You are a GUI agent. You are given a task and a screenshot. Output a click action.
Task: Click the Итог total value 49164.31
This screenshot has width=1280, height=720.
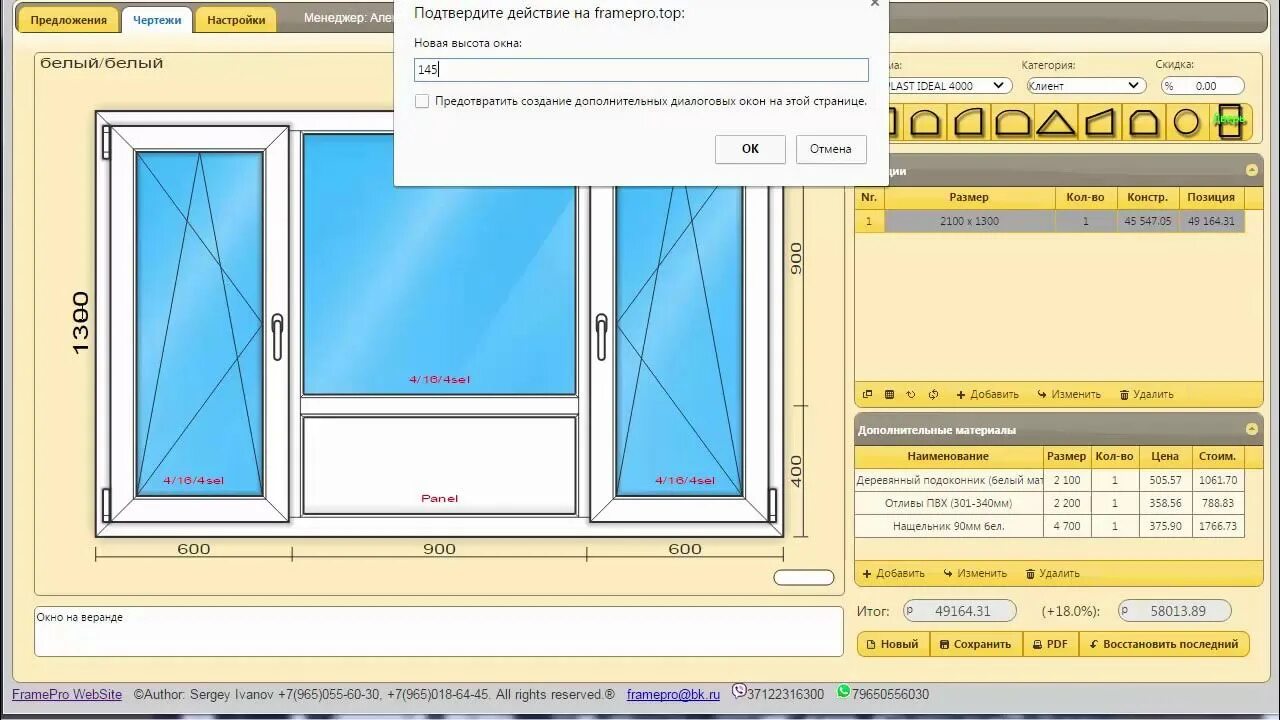tap(960, 611)
